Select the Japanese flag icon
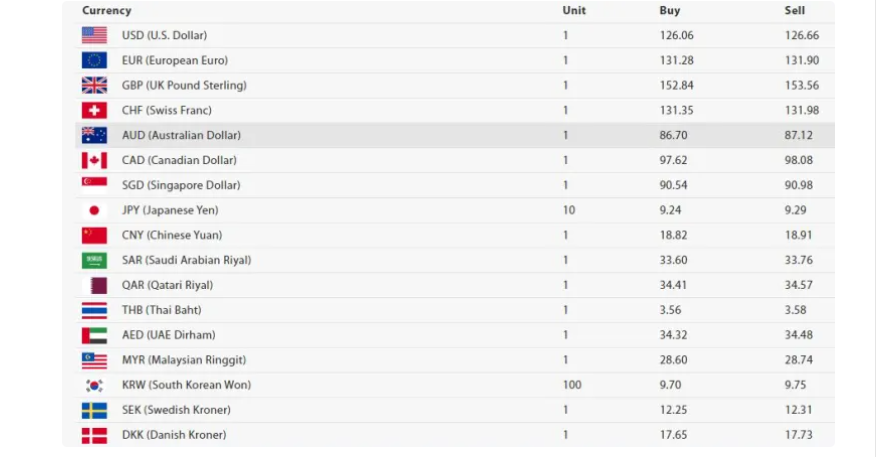The height and width of the screenshot is (457, 885). (94, 210)
